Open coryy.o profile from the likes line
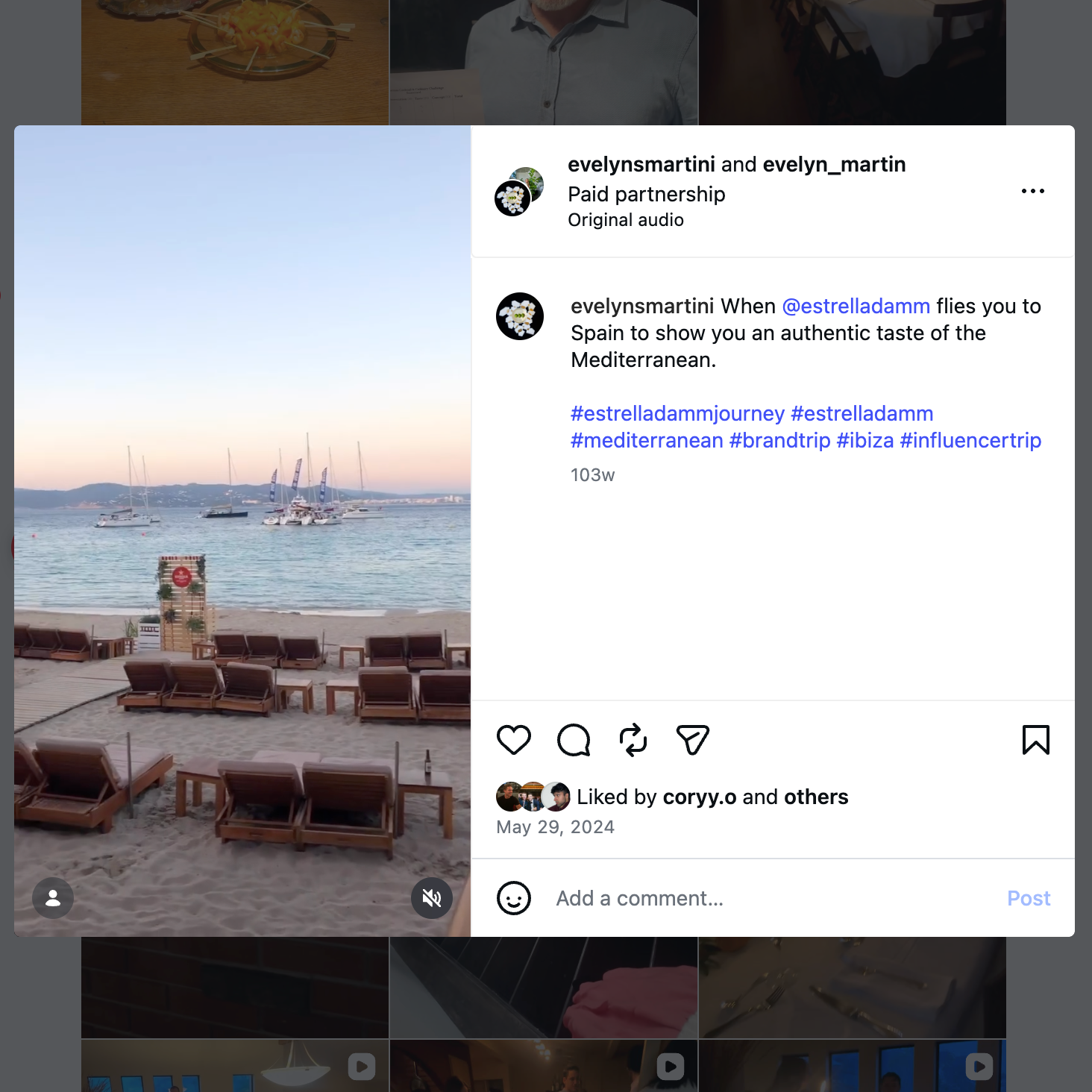This screenshot has height=1092, width=1092. click(x=700, y=797)
